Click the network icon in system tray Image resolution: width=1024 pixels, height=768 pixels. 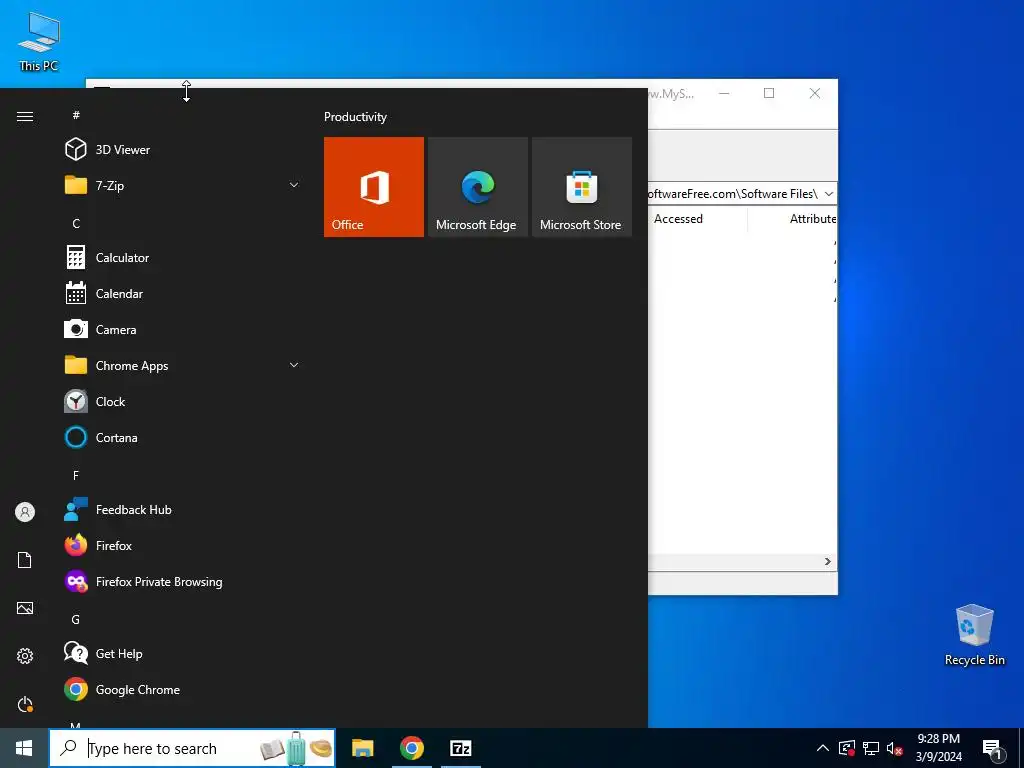871,748
